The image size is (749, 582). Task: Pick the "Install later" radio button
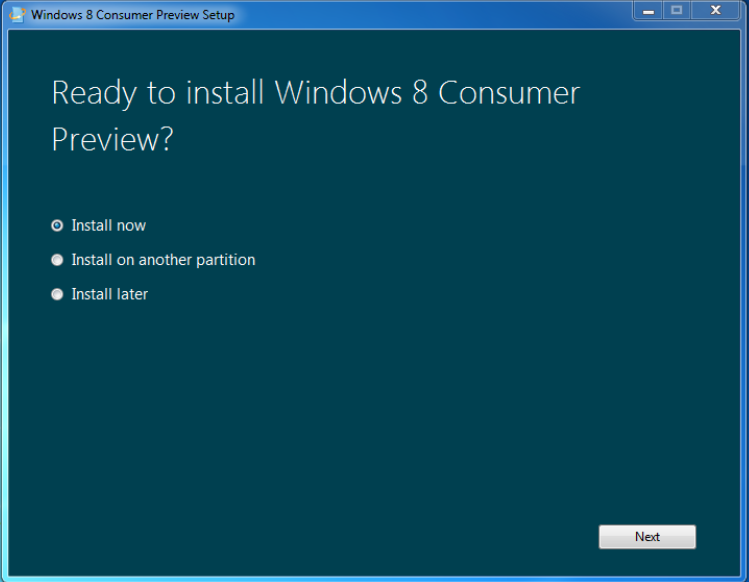pos(57,295)
